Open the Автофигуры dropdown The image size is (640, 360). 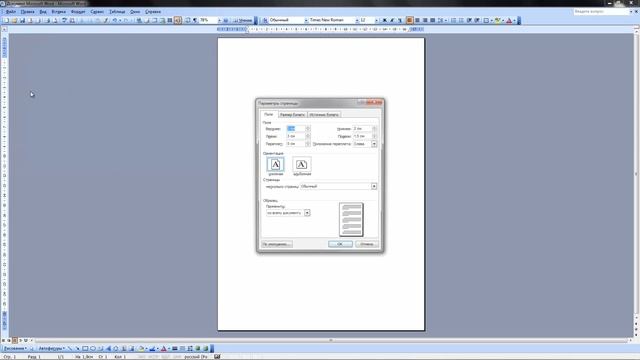point(51,349)
